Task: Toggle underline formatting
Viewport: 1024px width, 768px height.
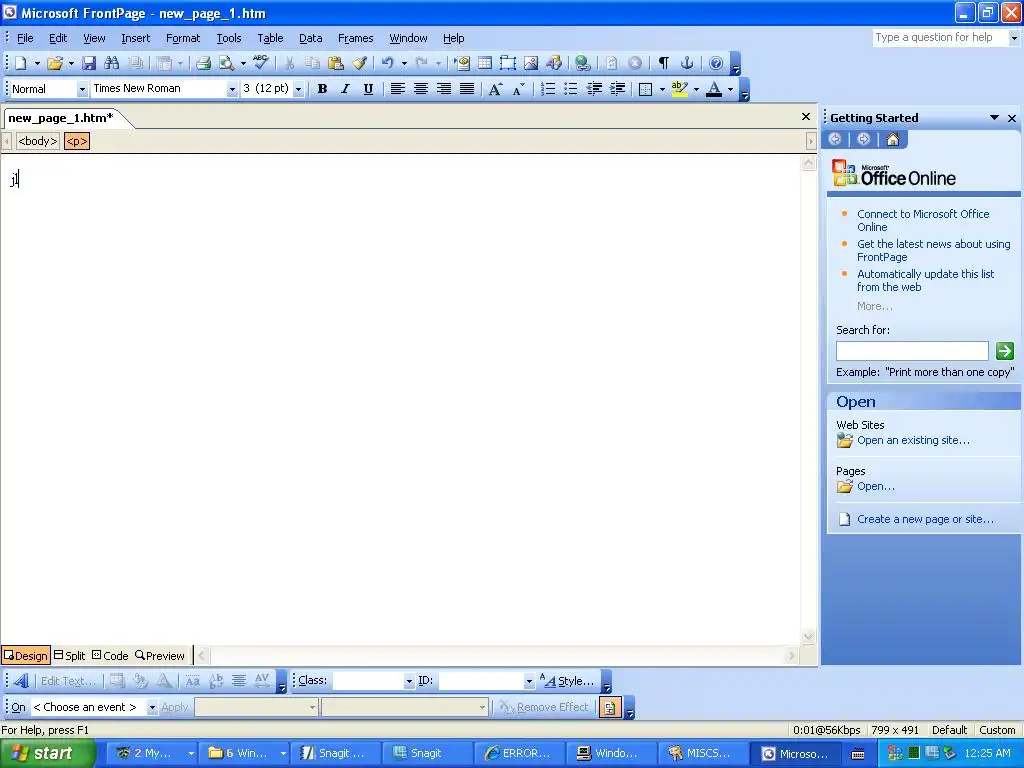Action: pyautogui.click(x=368, y=89)
